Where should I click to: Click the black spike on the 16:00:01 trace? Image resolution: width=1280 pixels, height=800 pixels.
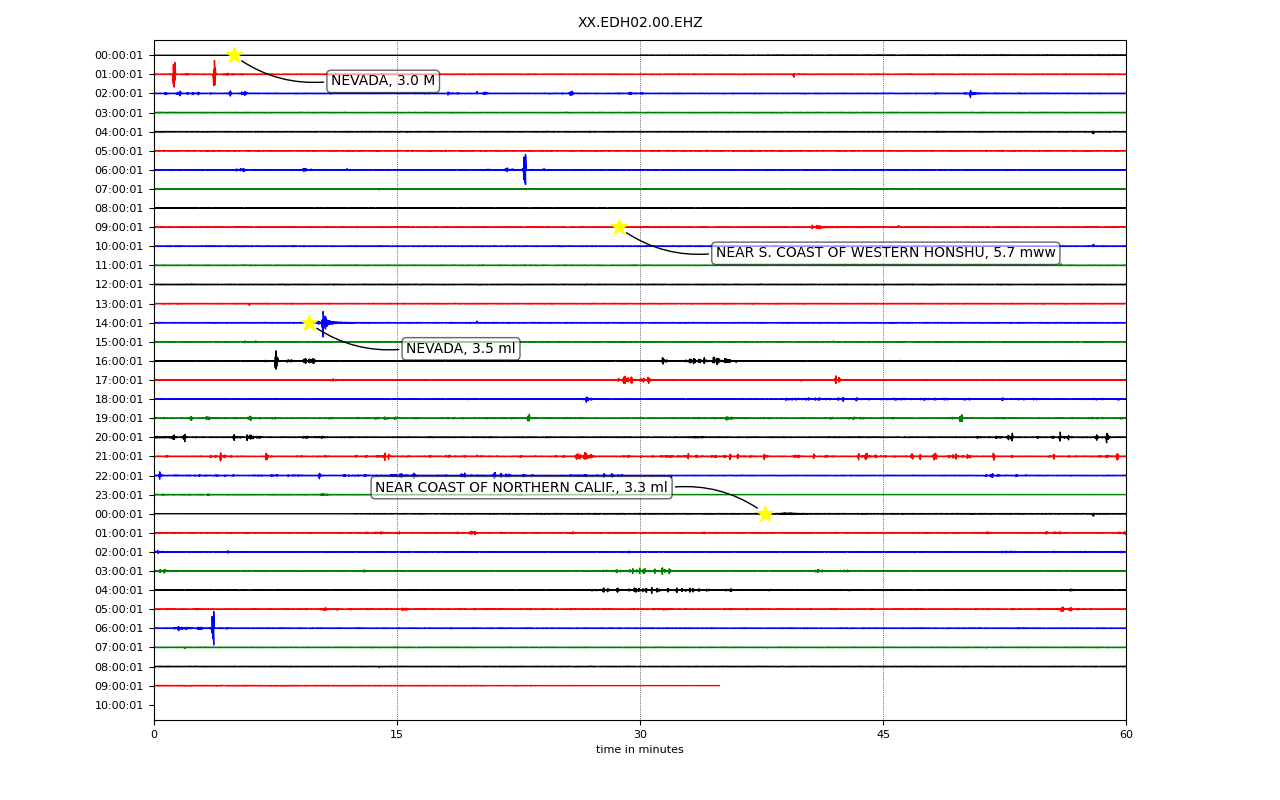coord(276,360)
